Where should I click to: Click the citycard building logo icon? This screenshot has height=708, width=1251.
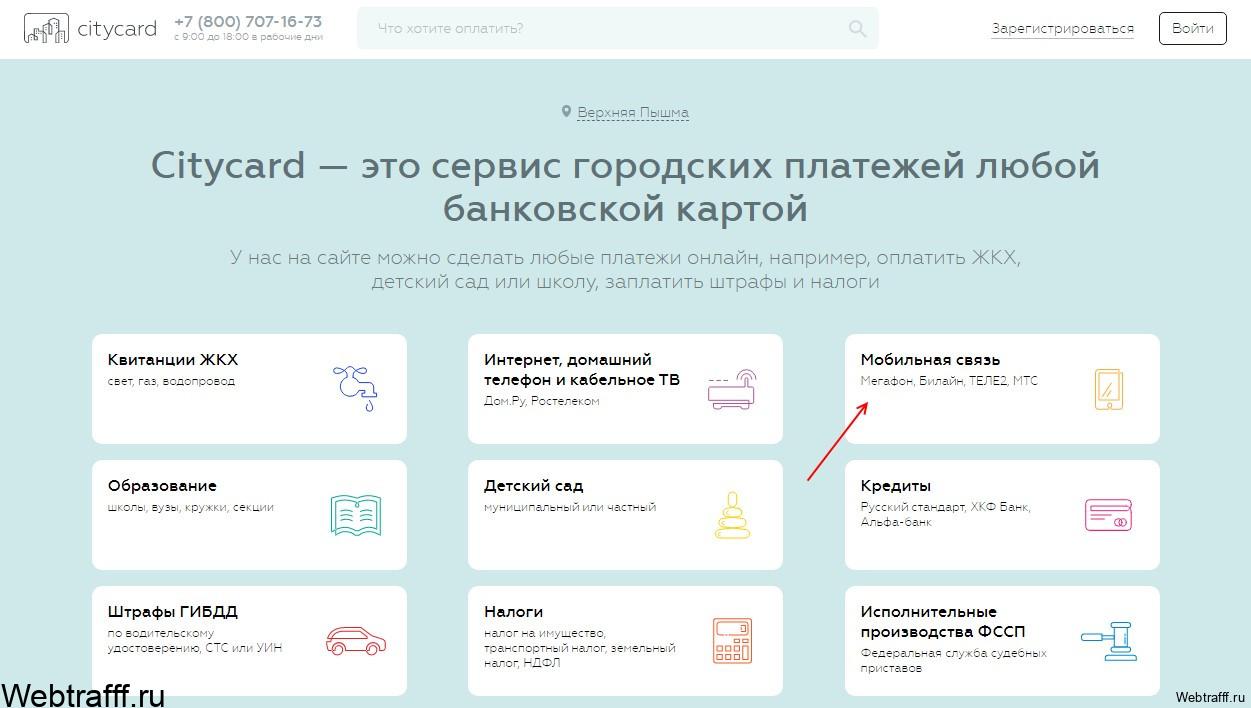(x=46, y=29)
